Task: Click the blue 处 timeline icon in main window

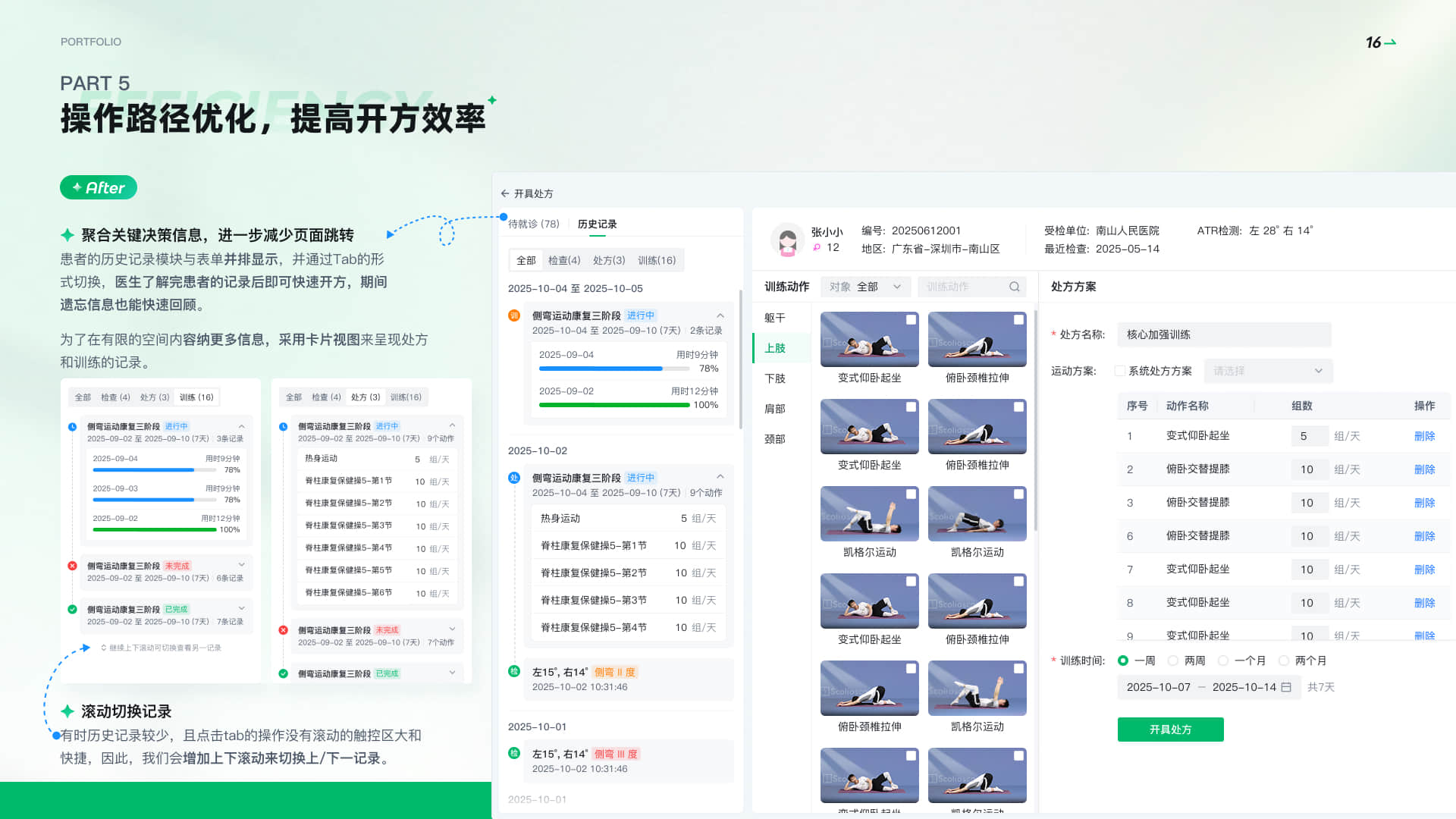Action: pyautogui.click(x=514, y=478)
